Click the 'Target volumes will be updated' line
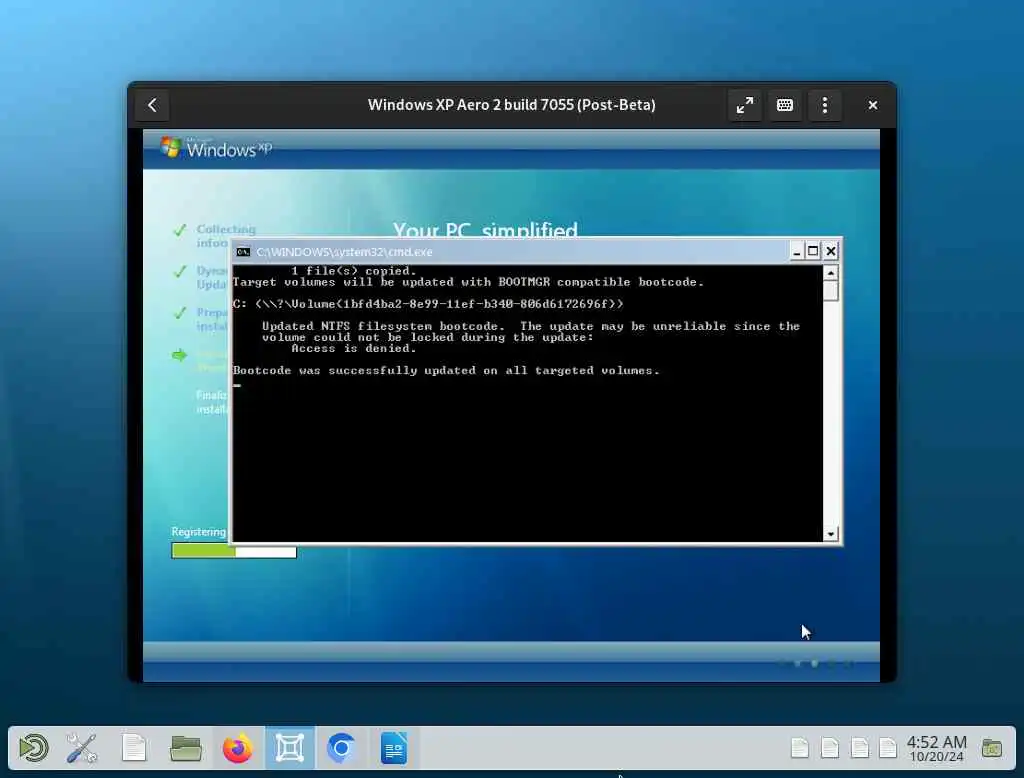The width and height of the screenshot is (1024, 778). [468, 282]
